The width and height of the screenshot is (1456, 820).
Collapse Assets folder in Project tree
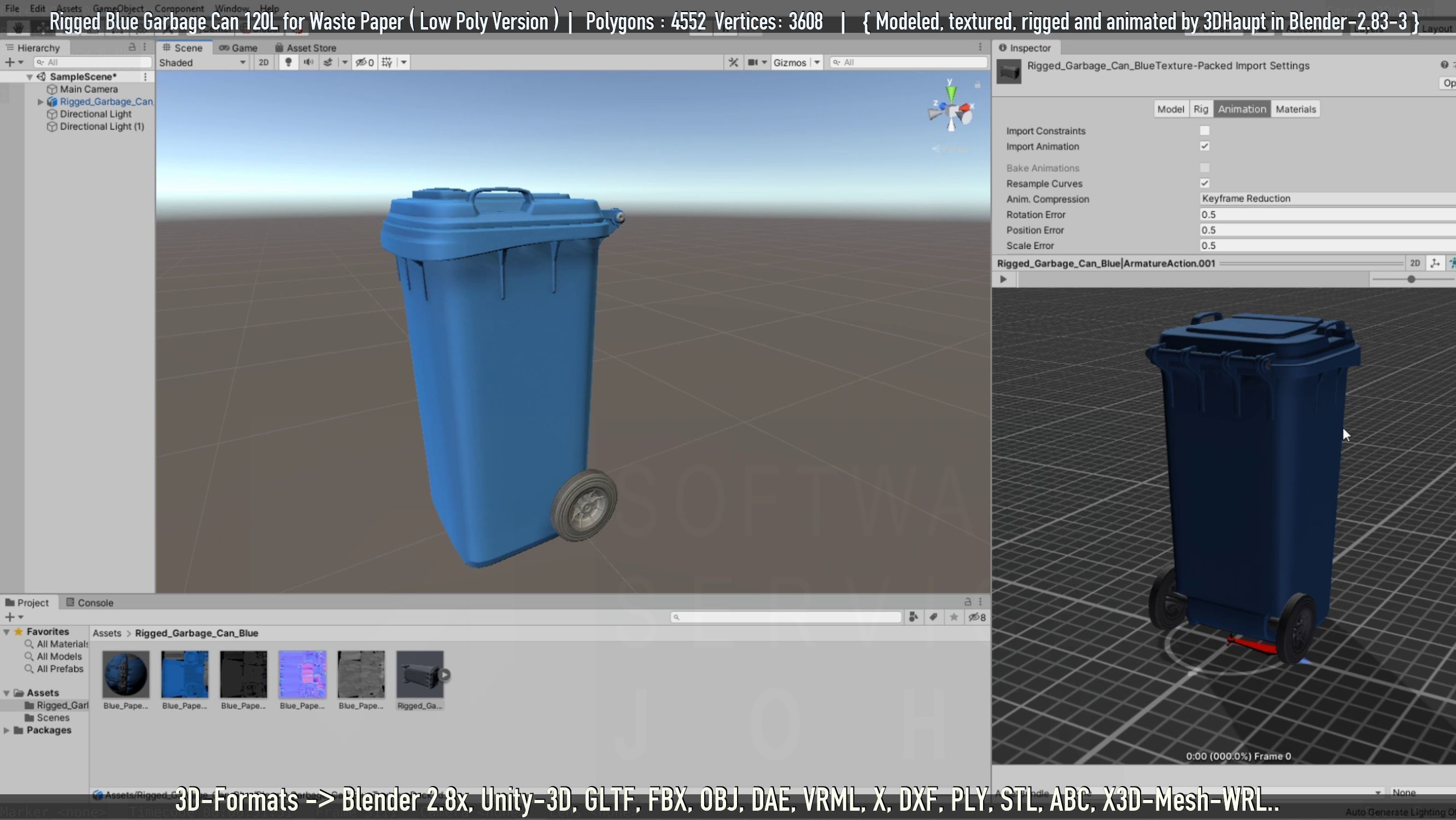(6, 693)
